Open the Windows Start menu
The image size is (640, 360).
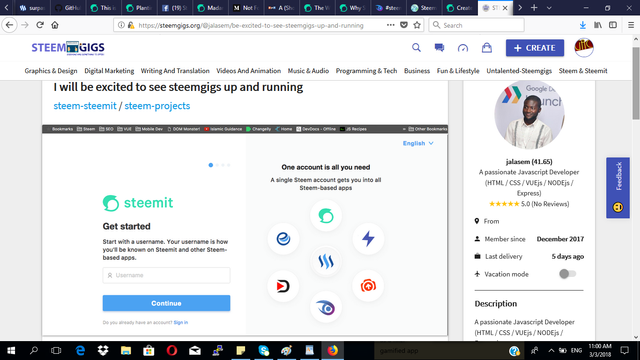coord(11,351)
